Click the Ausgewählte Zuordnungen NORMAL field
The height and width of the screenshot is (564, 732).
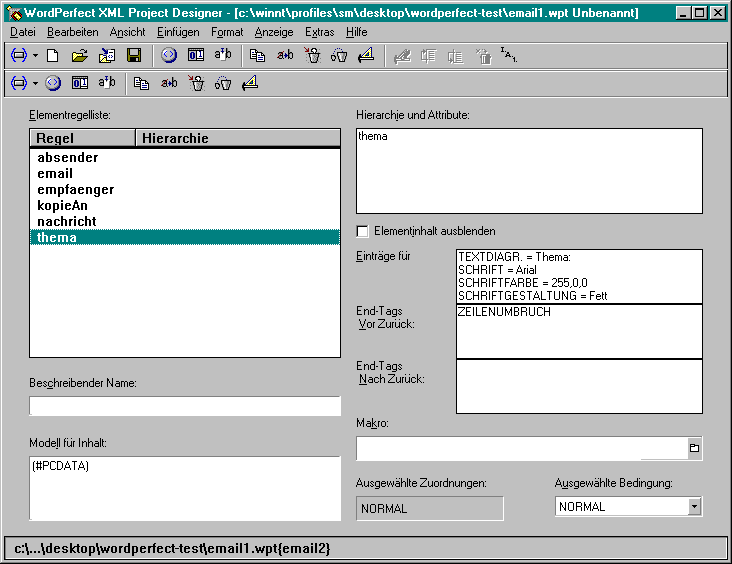[x=429, y=508]
